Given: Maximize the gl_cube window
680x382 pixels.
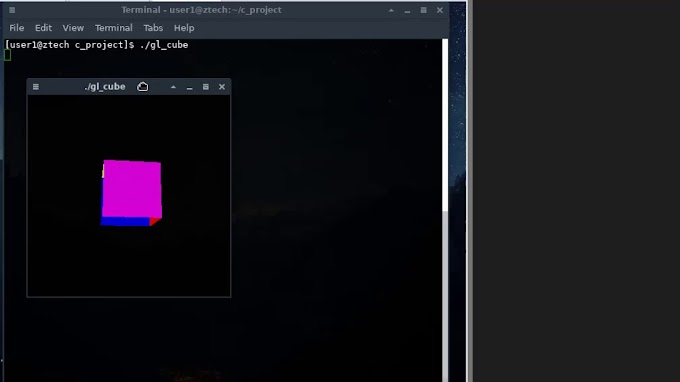Looking at the screenshot, I should 206,87.
